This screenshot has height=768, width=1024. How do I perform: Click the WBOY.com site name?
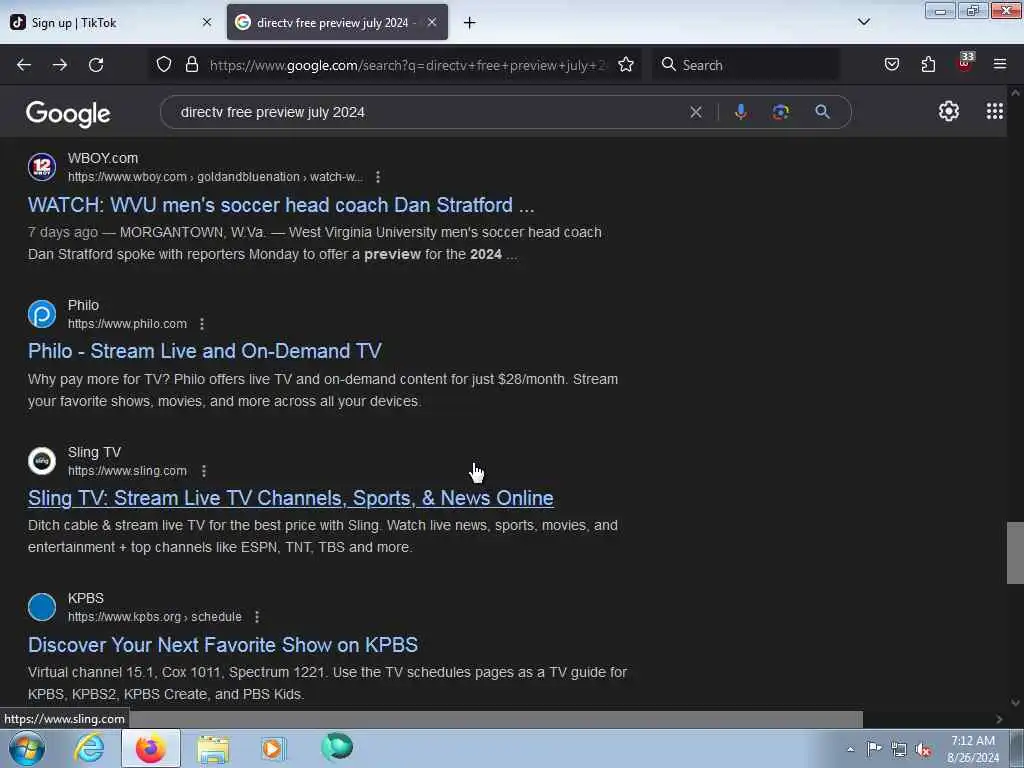point(103,159)
